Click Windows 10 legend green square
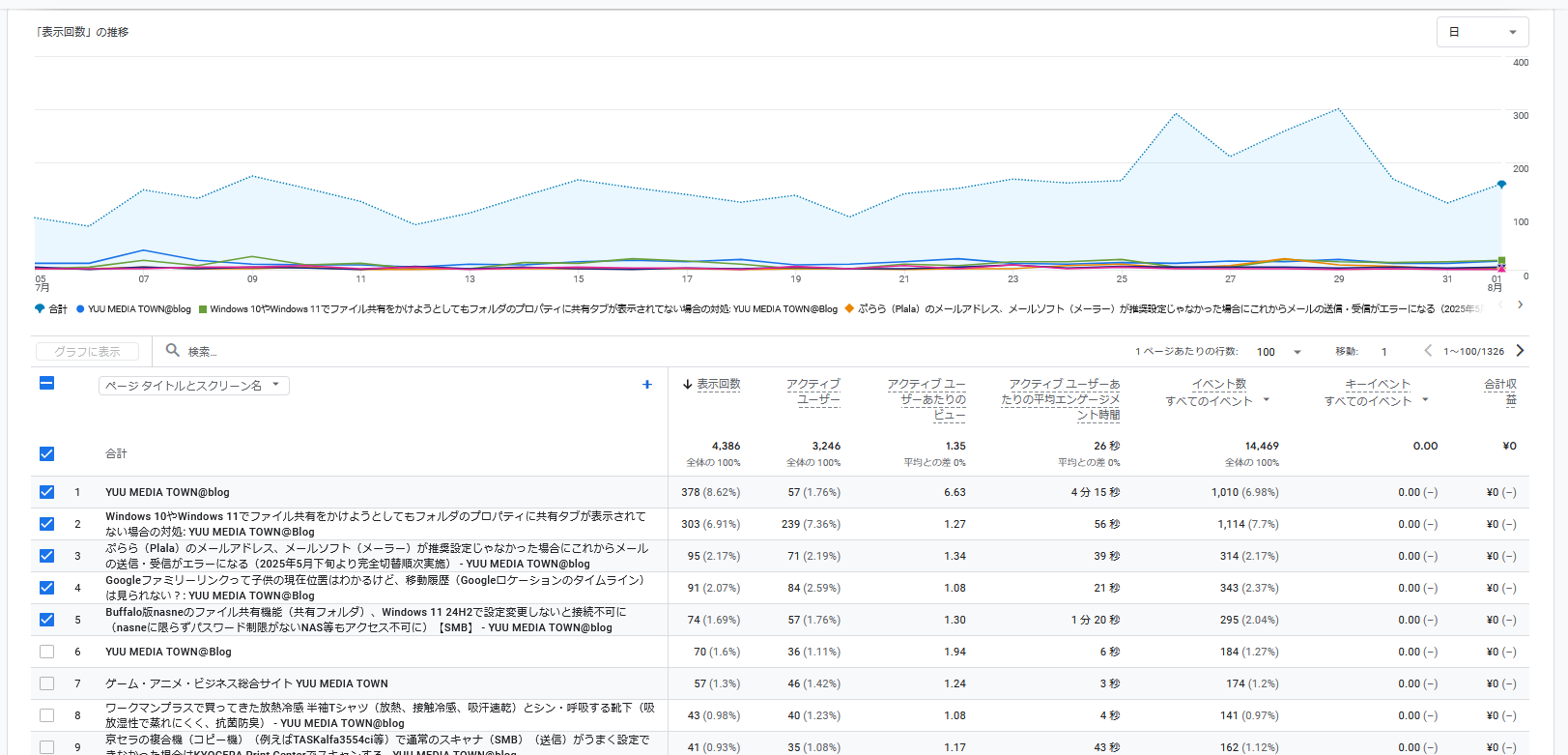 tap(203, 309)
